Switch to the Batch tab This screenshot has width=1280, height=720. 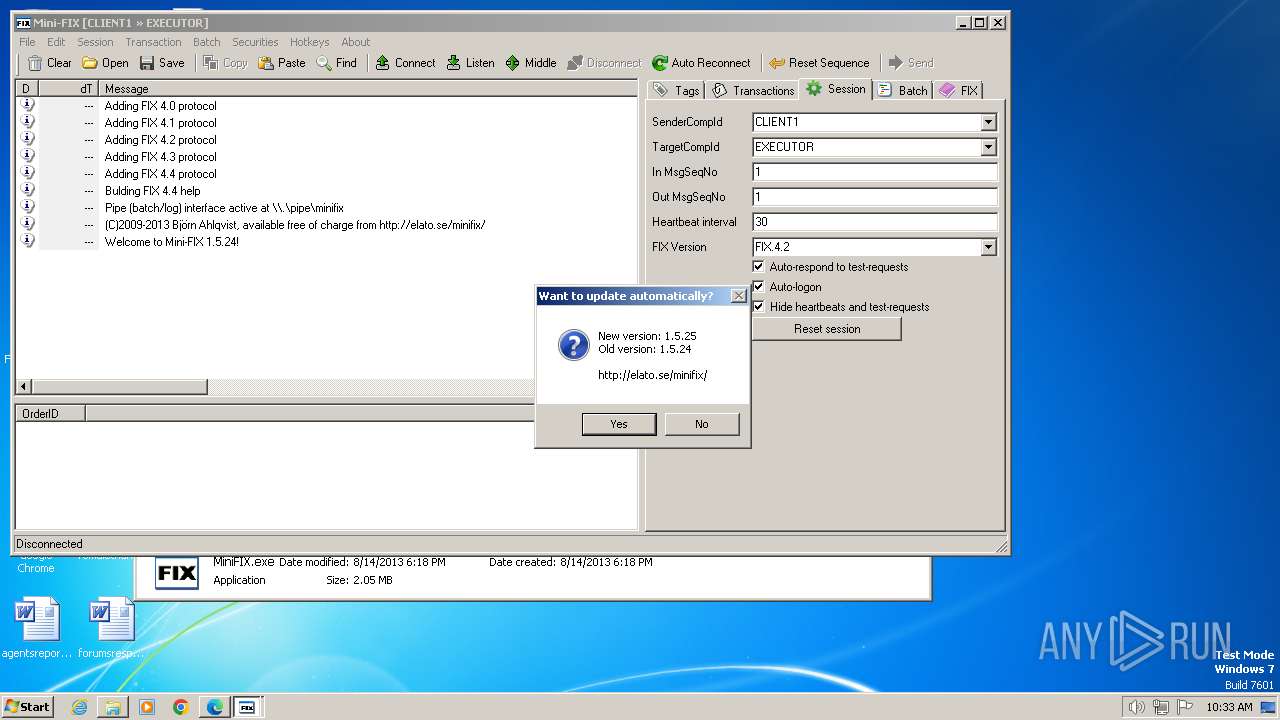(903, 90)
